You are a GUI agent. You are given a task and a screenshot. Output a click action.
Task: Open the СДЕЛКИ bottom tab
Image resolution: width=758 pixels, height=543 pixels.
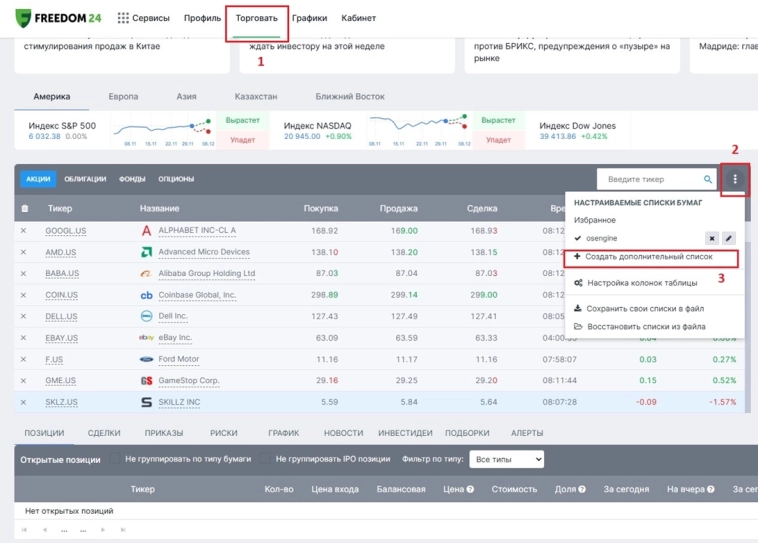pos(104,433)
